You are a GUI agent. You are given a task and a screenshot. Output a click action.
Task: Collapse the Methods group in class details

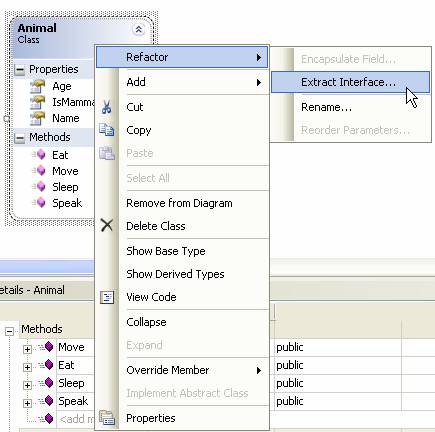click(x=9, y=331)
